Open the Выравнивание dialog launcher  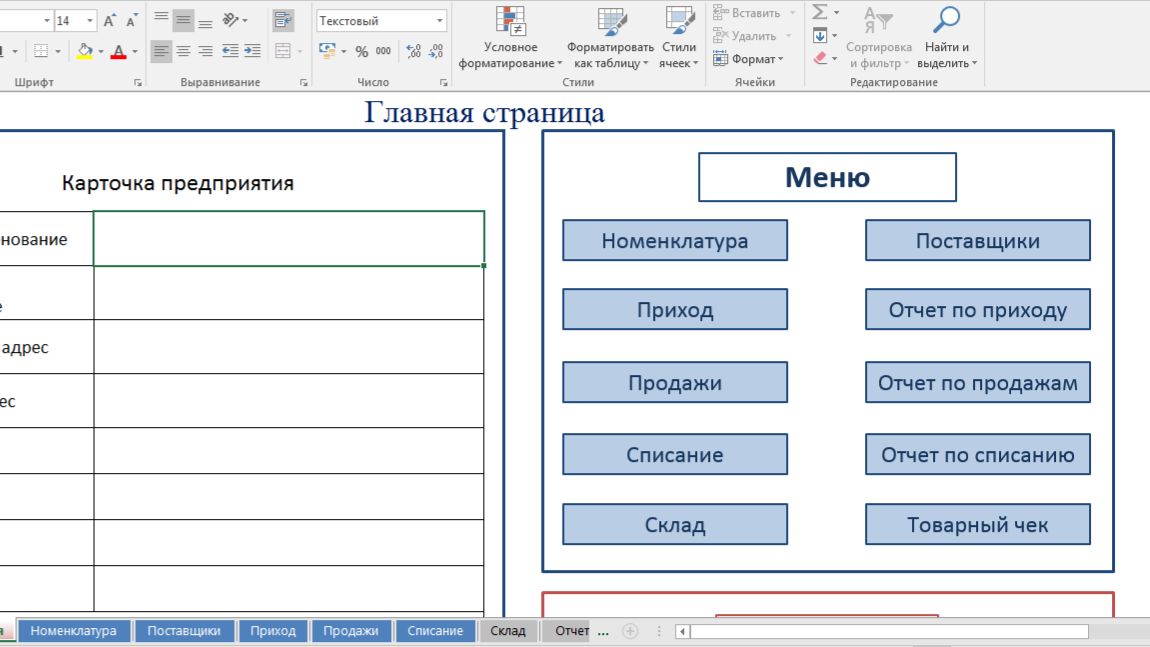pyautogui.click(x=304, y=83)
